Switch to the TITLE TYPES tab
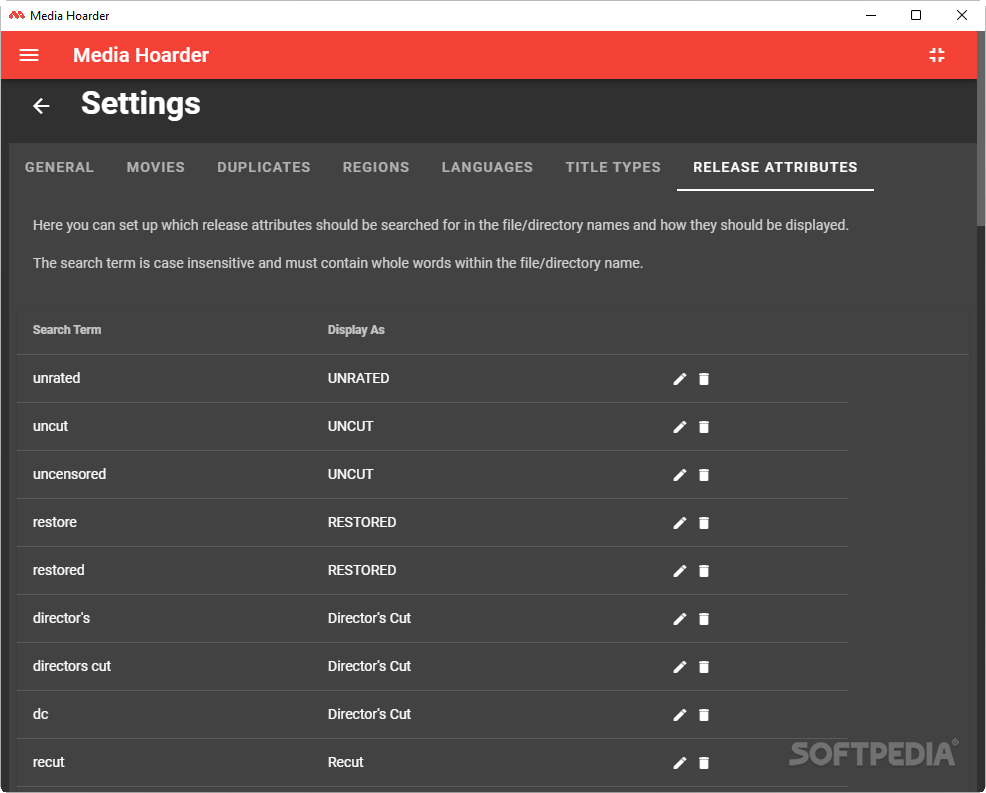 612,167
